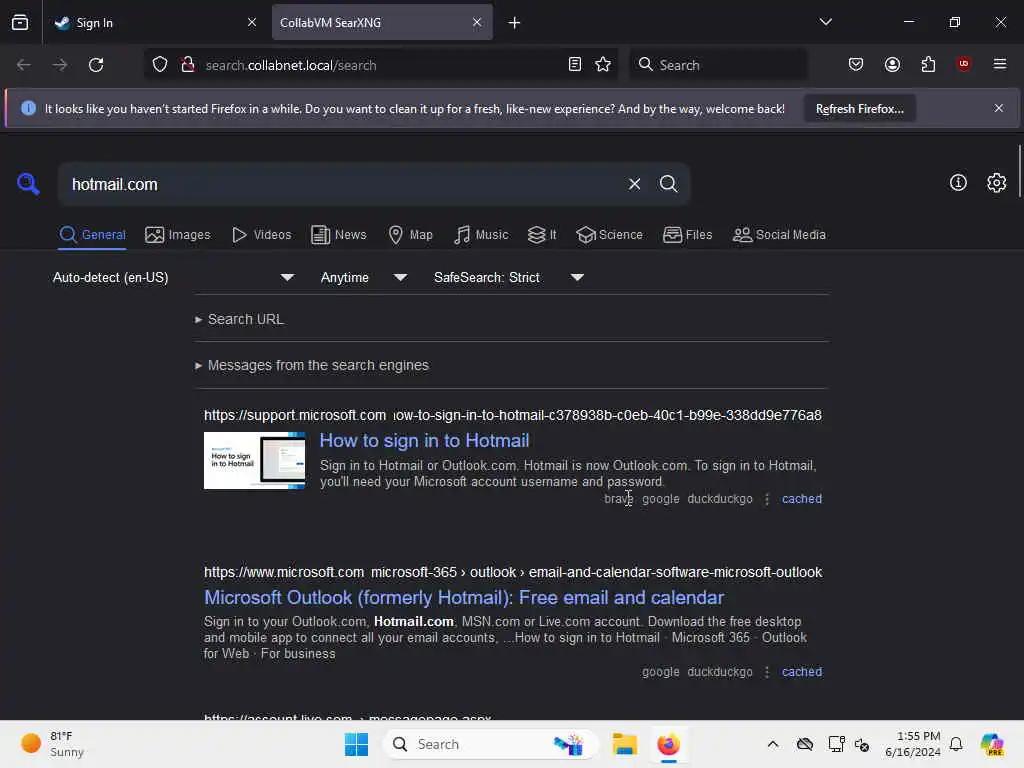Select the Files category tab
Screen dimensions: 1024x768
pos(687,235)
